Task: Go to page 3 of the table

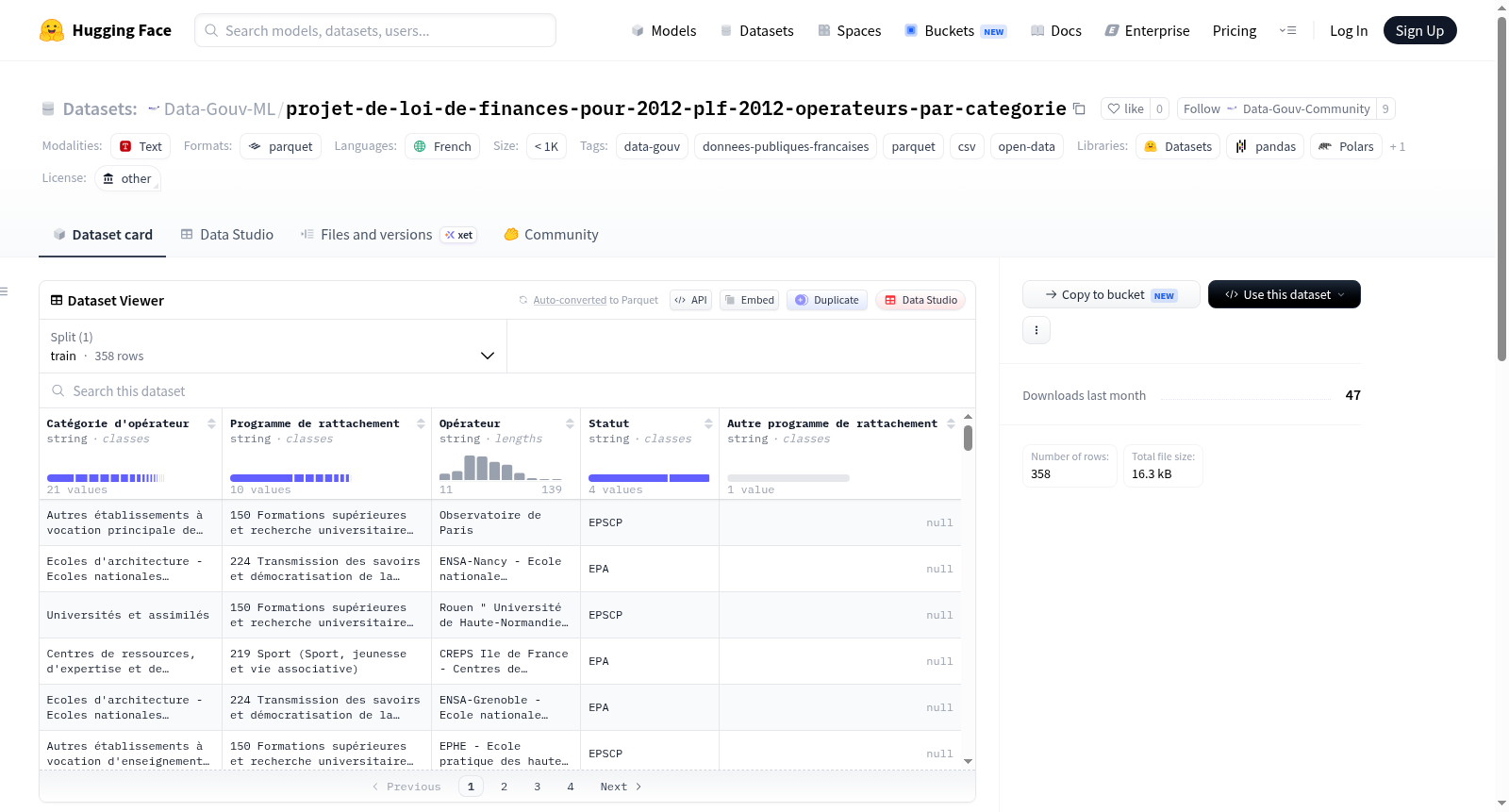Action: pyautogui.click(x=538, y=787)
